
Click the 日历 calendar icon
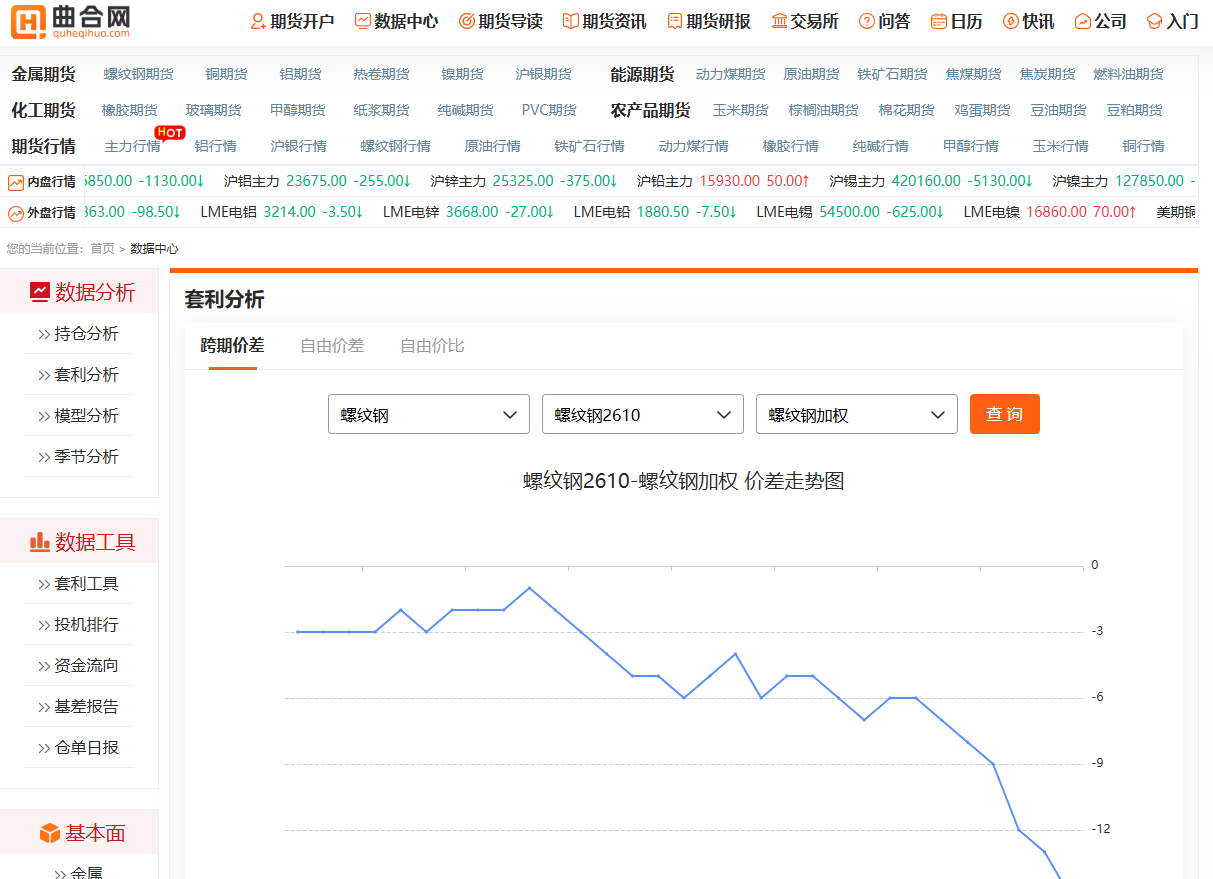(x=939, y=21)
